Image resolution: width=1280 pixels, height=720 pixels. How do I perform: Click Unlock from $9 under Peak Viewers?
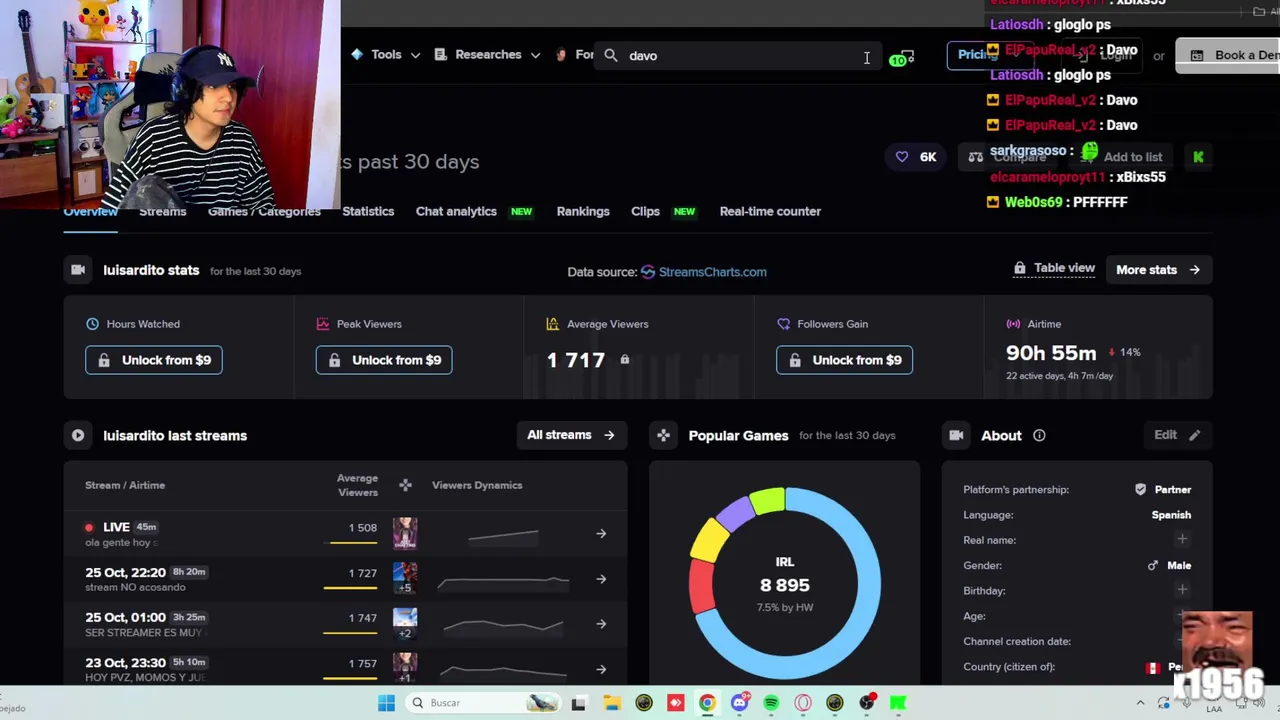coord(384,360)
